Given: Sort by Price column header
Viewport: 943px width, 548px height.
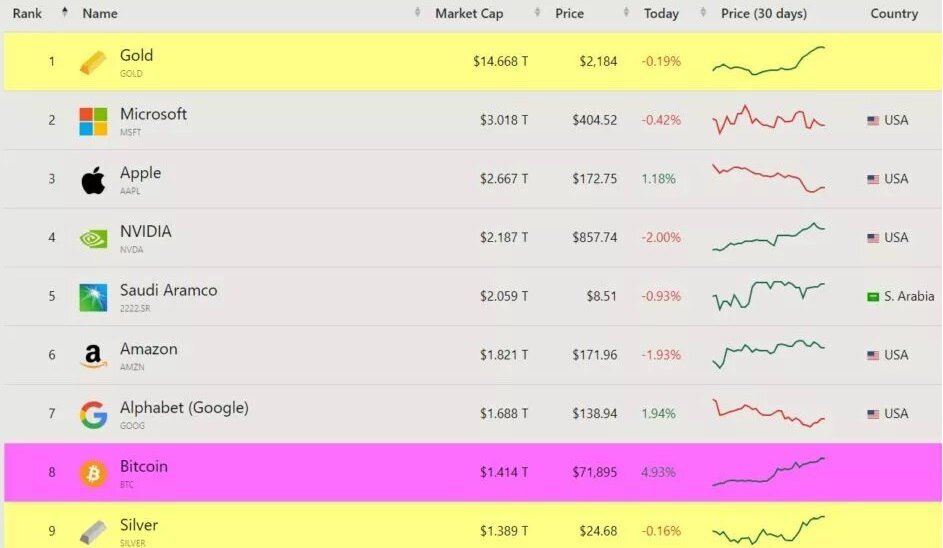Looking at the screenshot, I should point(570,14).
